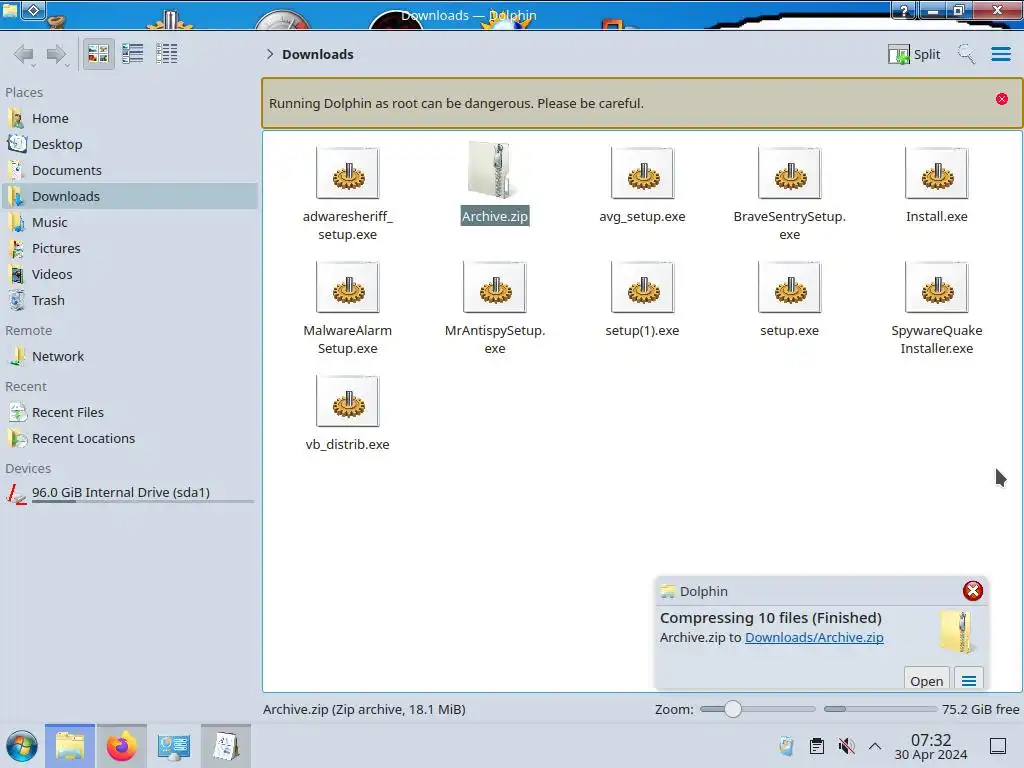
Task: Click Dolphin file manager taskbar icon
Action: (70, 746)
